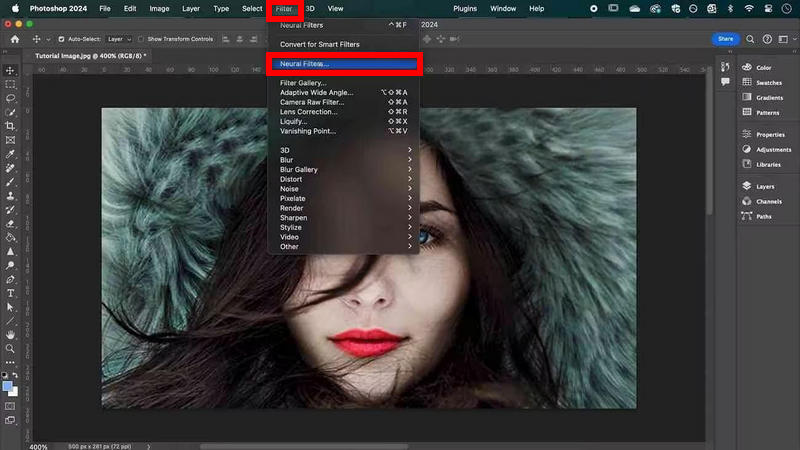Select the Move tool in the toolbar

[10, 71]
